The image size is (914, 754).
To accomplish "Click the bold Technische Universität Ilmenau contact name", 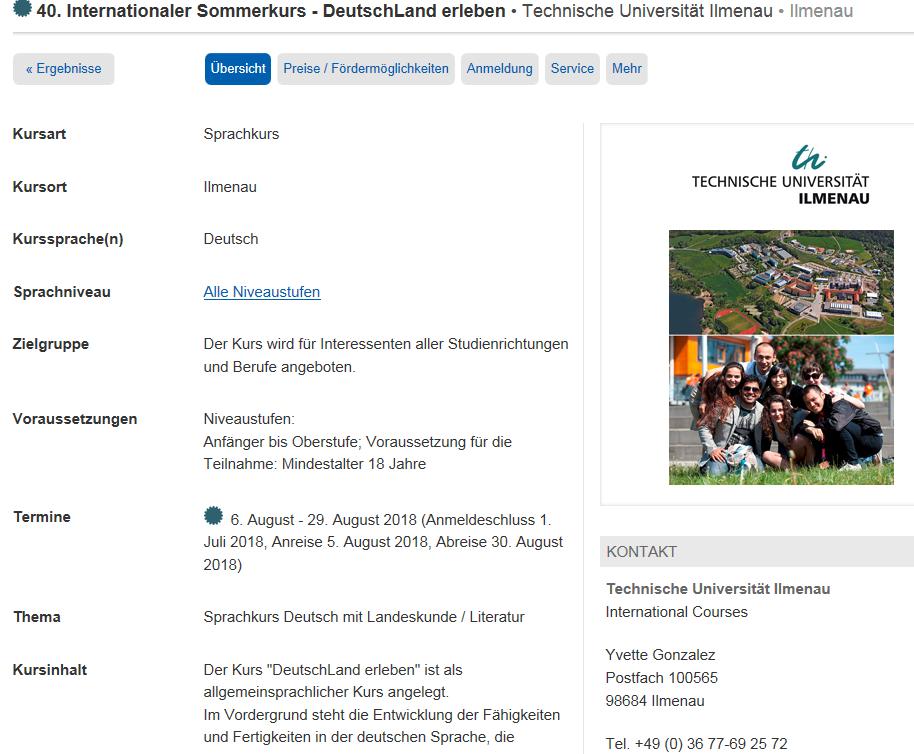I will pyautogui.click(x=718, y=589).
